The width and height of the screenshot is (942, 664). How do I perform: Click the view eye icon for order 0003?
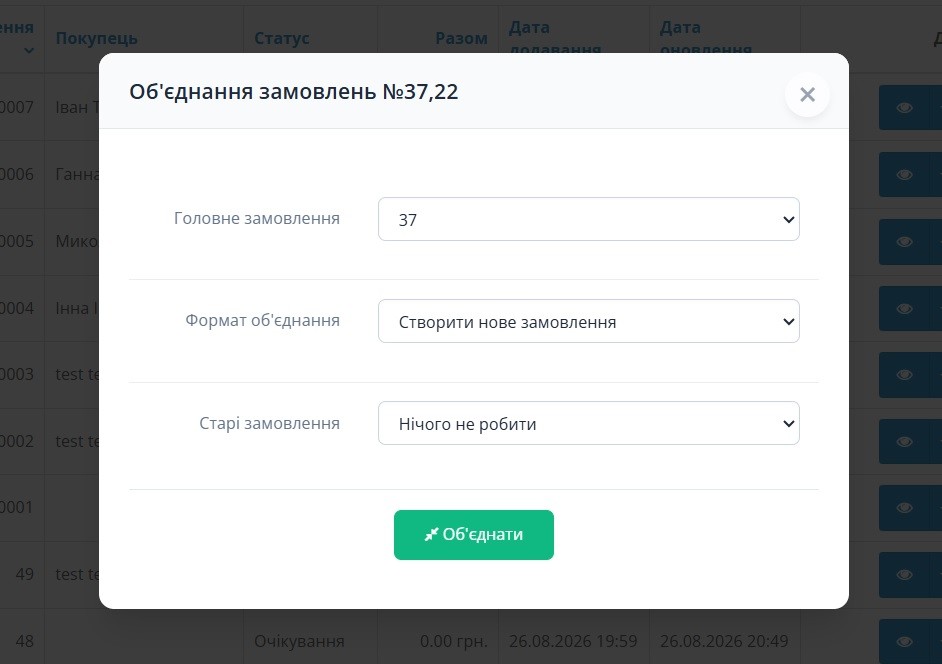tap(905, 375)
